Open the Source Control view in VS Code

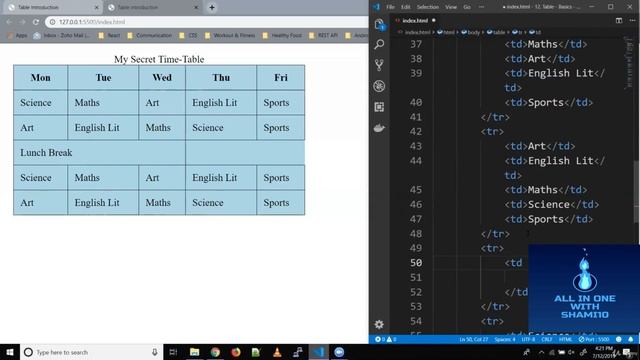click(379, 65)
